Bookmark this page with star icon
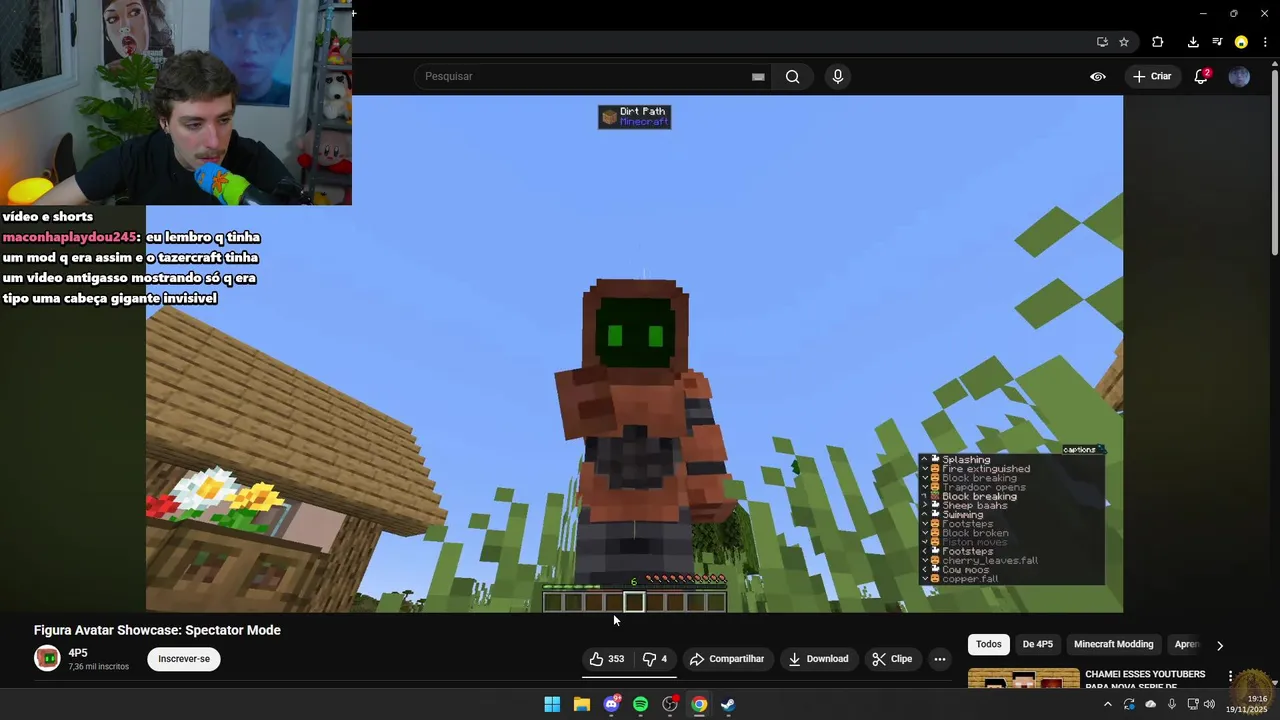 coord(1124,42)
